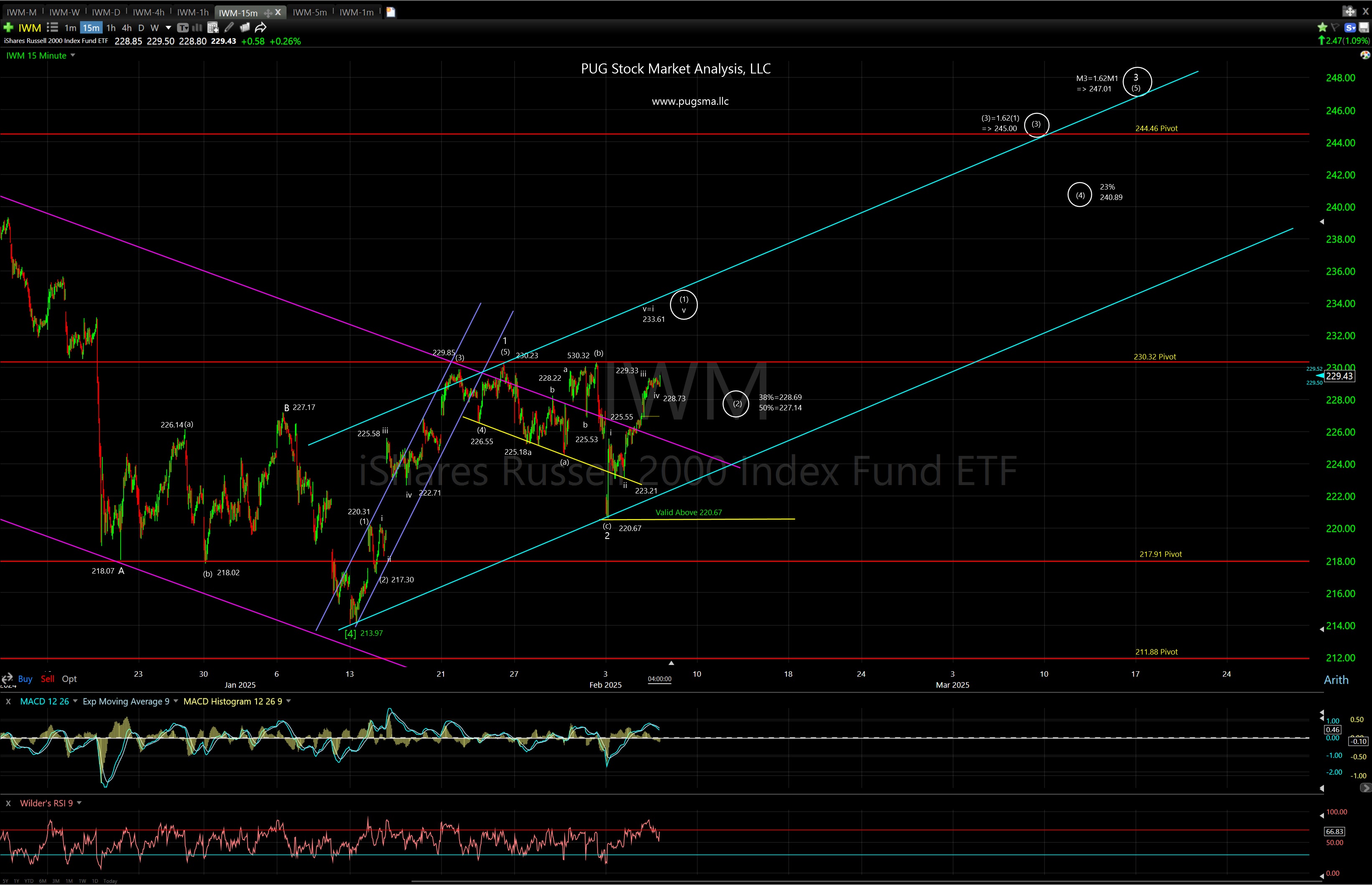Click the Buy link

pos(25,679)
